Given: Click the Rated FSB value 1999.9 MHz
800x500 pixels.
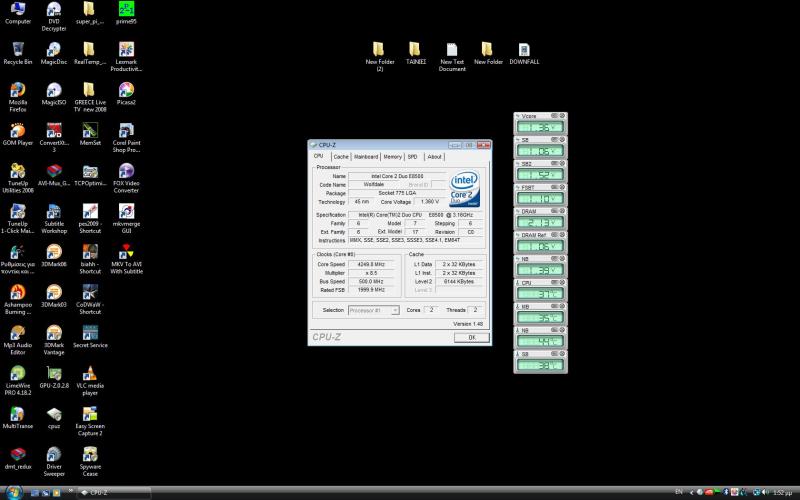Looking at the screenshot, I should tap(371, 290).
